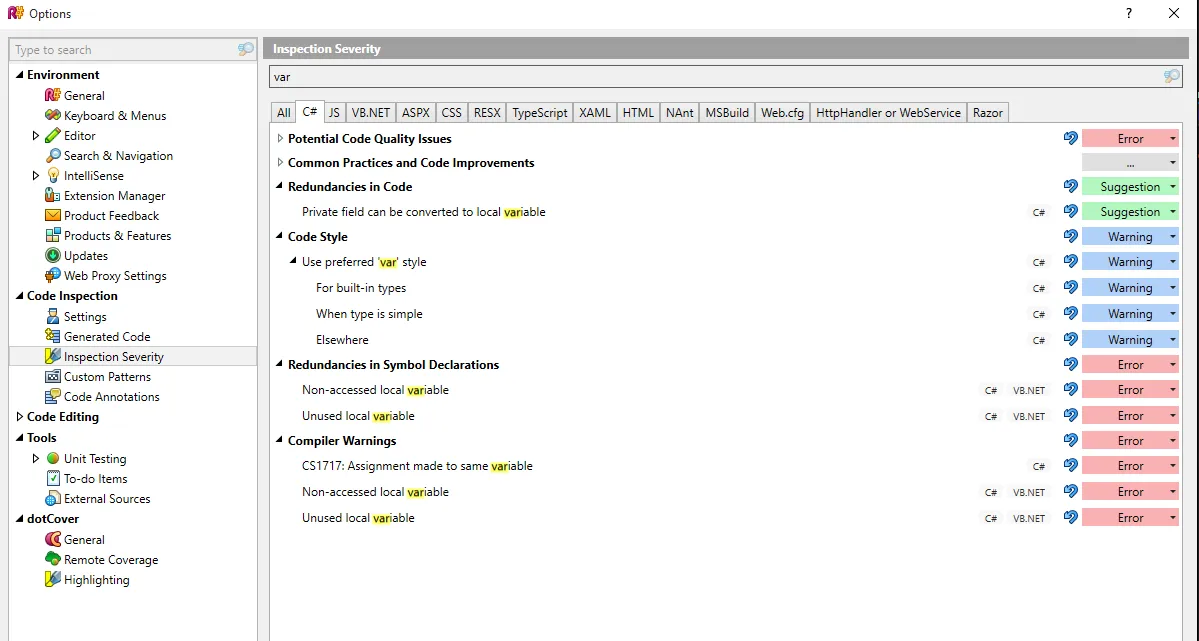Select 'CS1717: Assignment made to same variable'
Image resolution: width=1199 pixels, height=641 pixels.
(x=418, y=466)
